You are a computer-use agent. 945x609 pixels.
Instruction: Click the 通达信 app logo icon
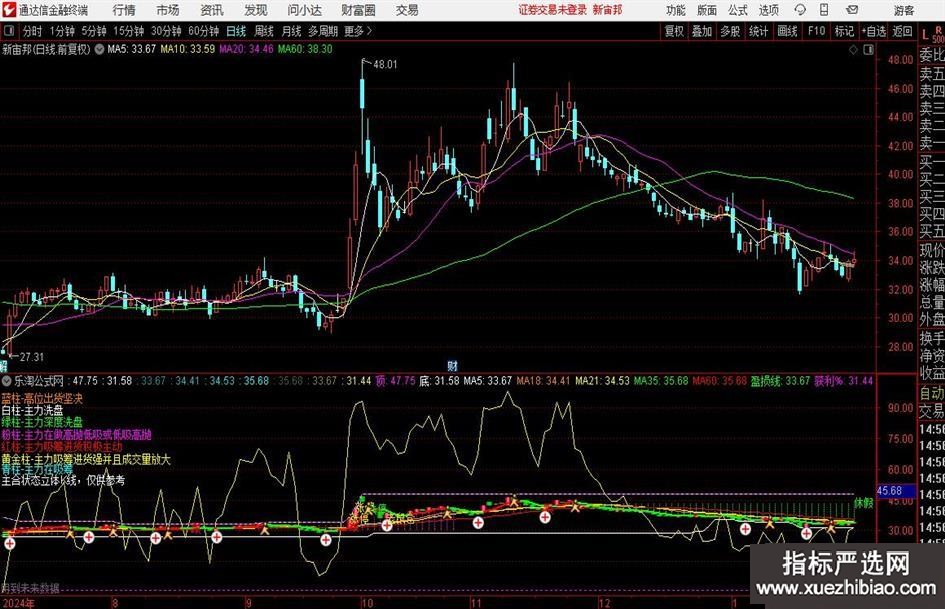point(10,10)
